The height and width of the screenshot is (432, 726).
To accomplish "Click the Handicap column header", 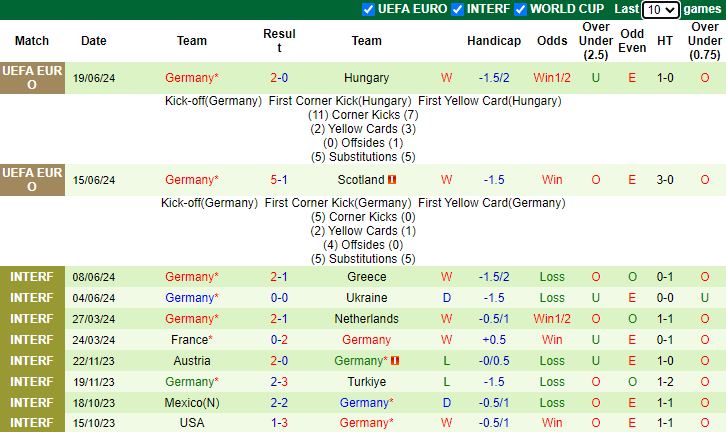I will click(494, 41).
